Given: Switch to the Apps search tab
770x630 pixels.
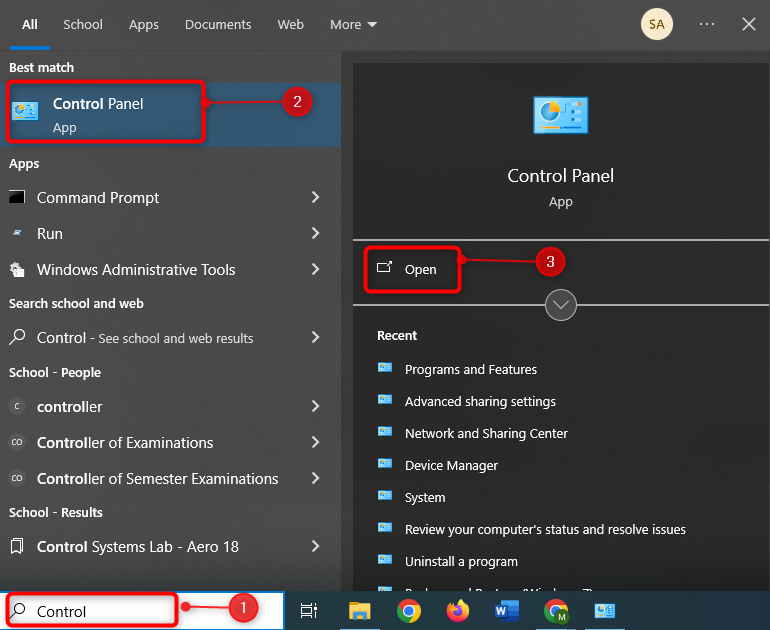Looking at the screenshot, I should (143, 24).
